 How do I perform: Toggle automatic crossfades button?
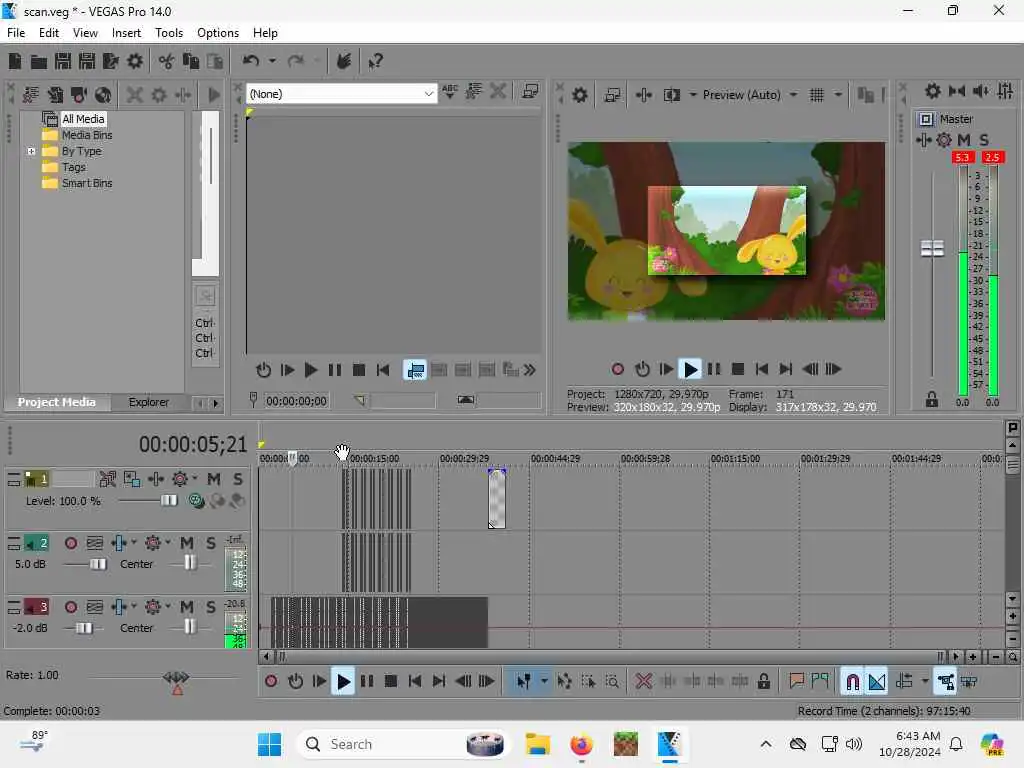pyautogui.click(x=876, y=682)
